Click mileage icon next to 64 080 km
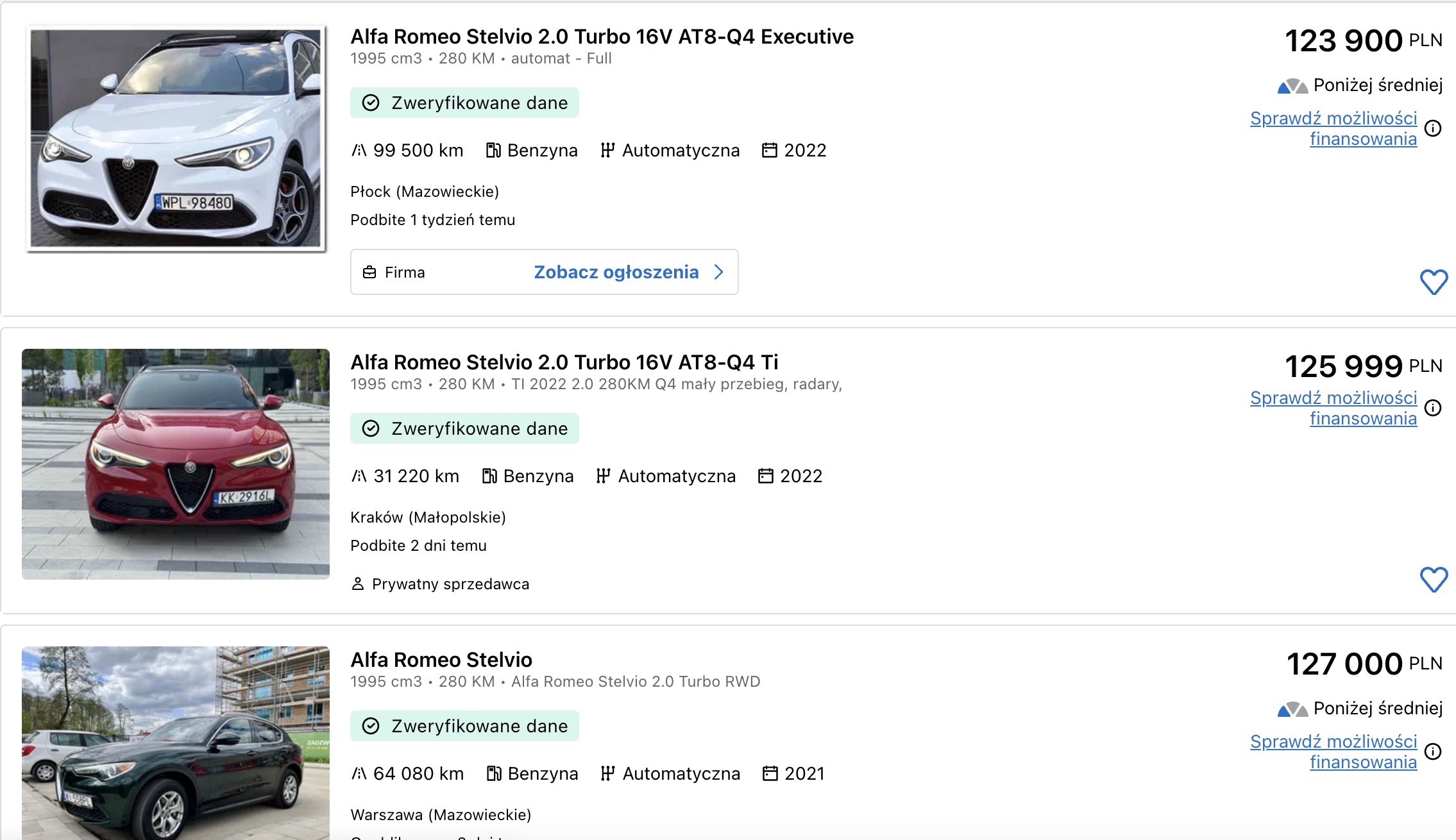1456x840 pixels. click(359, 774)
